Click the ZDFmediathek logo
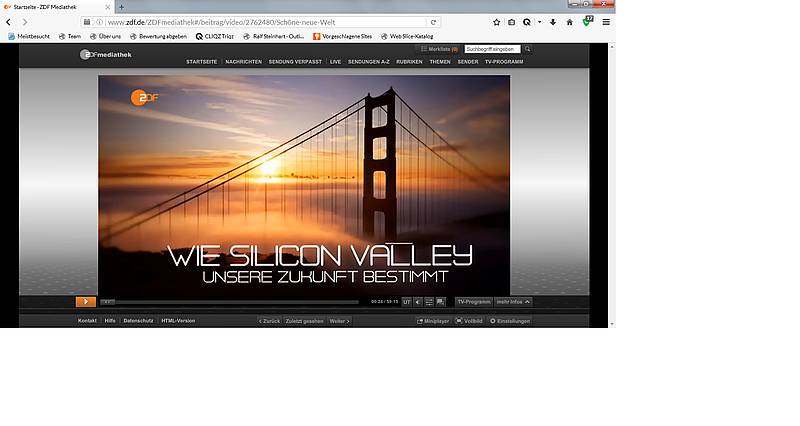This screenshot has height=426, width=800. [106, 55]
